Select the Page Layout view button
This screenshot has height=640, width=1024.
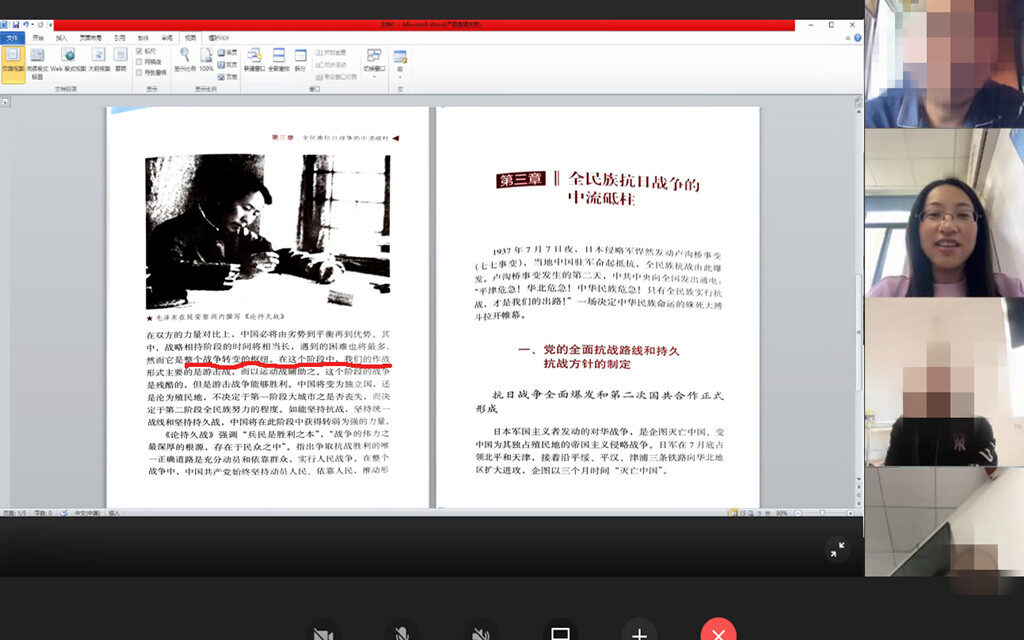[13, 58]
